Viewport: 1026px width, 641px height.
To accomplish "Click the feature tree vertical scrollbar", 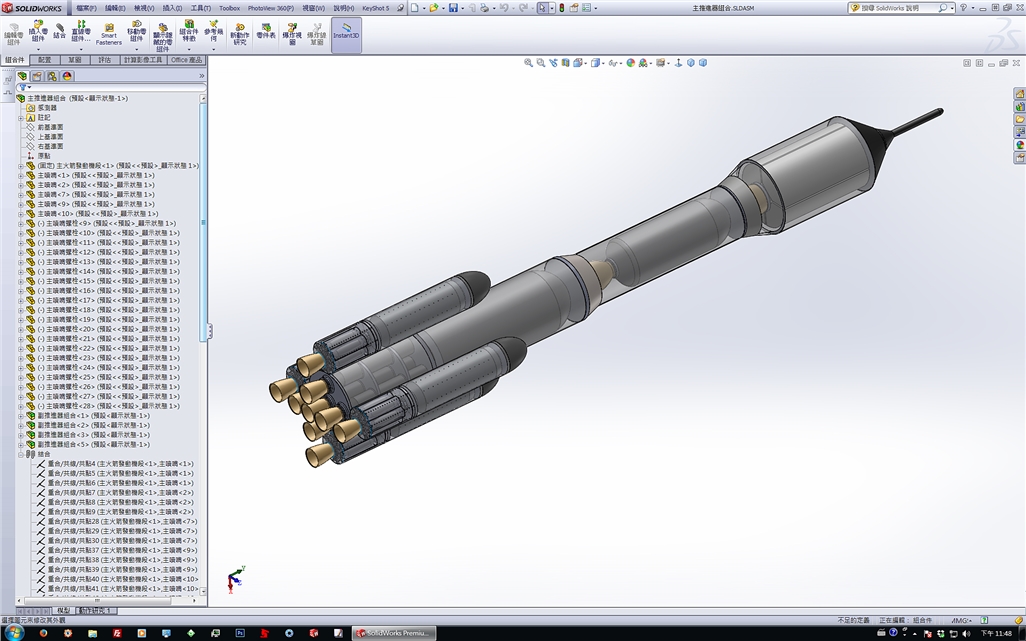I will pos(203,222).
